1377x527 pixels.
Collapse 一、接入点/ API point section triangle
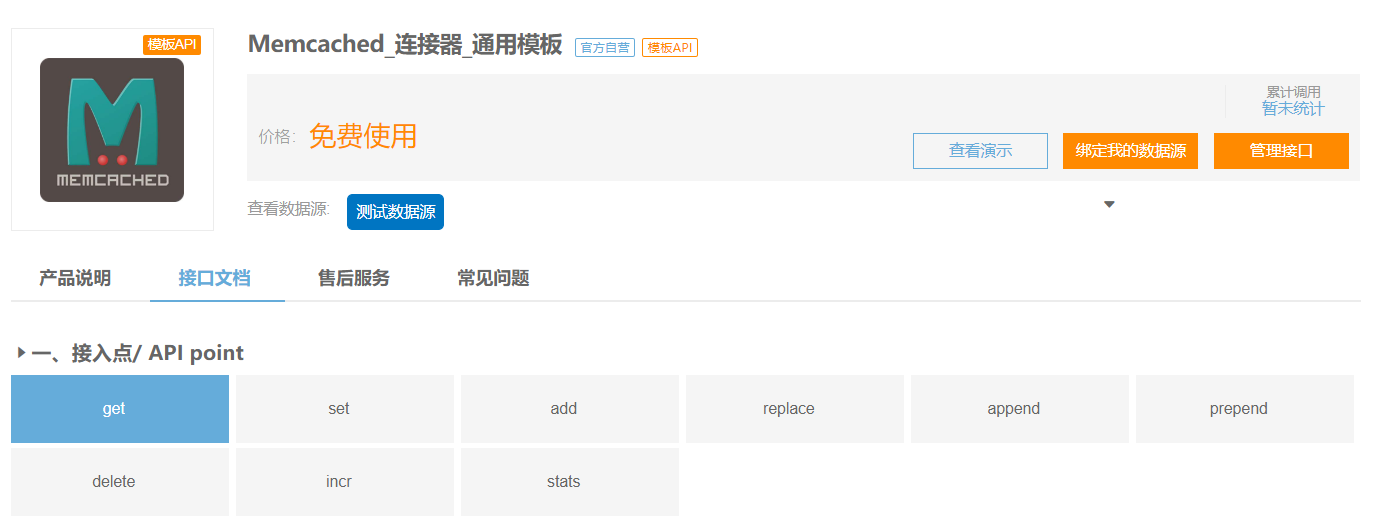22,353
